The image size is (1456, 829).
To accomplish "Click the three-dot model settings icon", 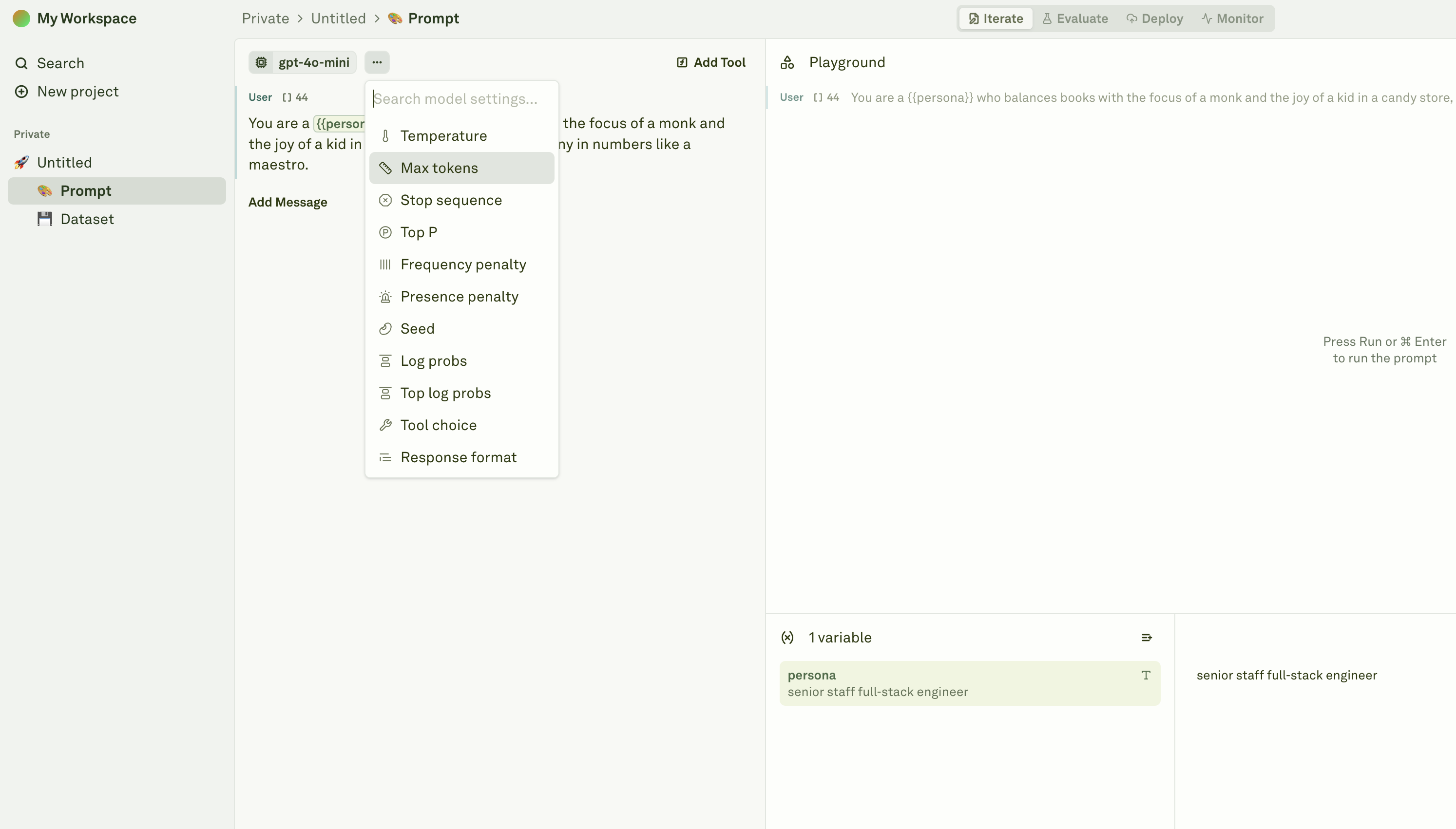I will (x=376, y=62).
